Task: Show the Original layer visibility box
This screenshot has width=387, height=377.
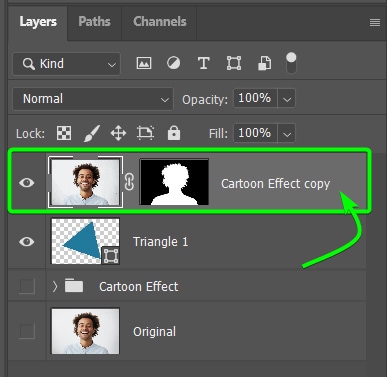Action: click(27, 331)
